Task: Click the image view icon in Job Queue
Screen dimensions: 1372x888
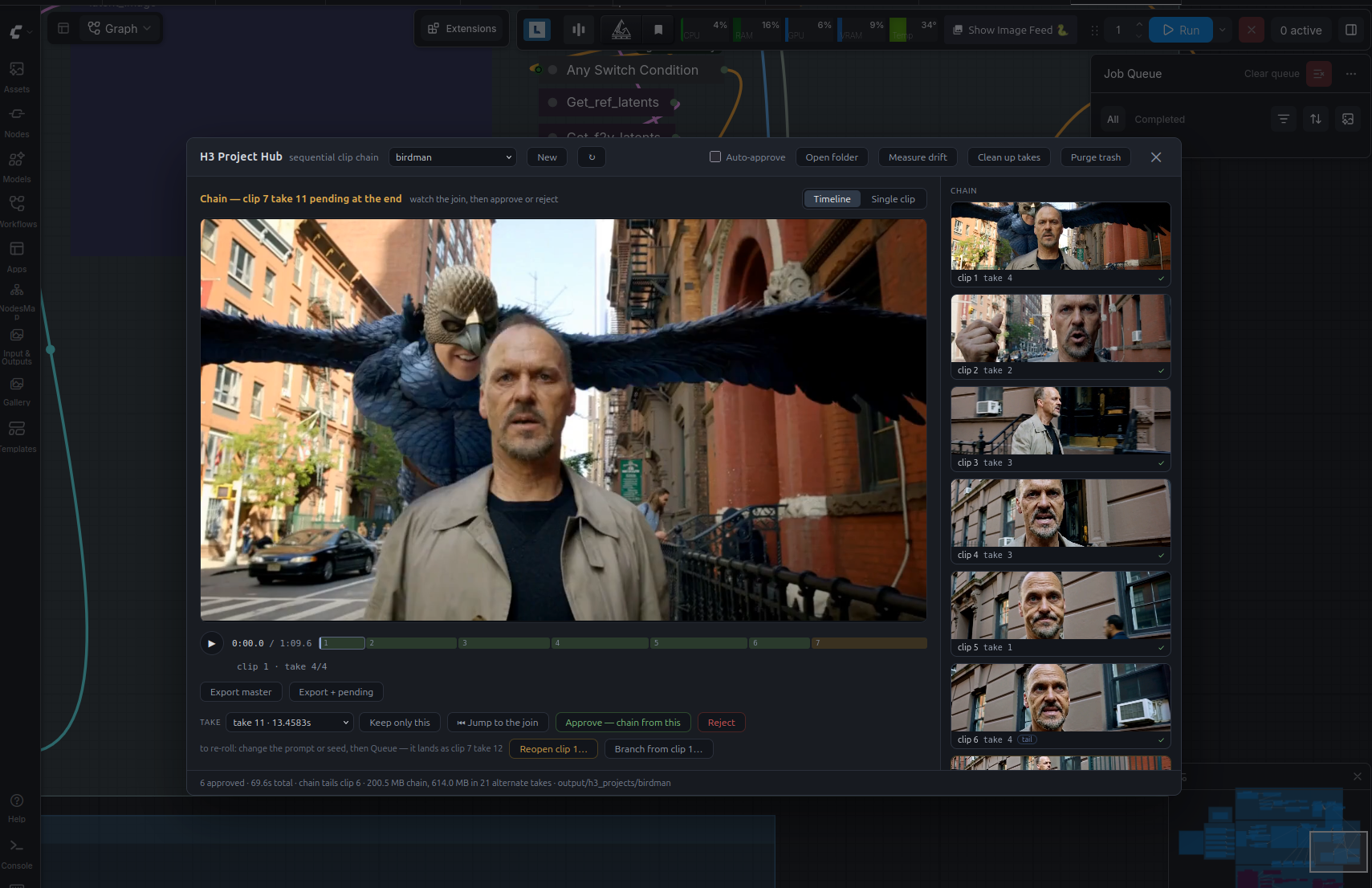Action: pyautogui.click(x=1348, y=119)
